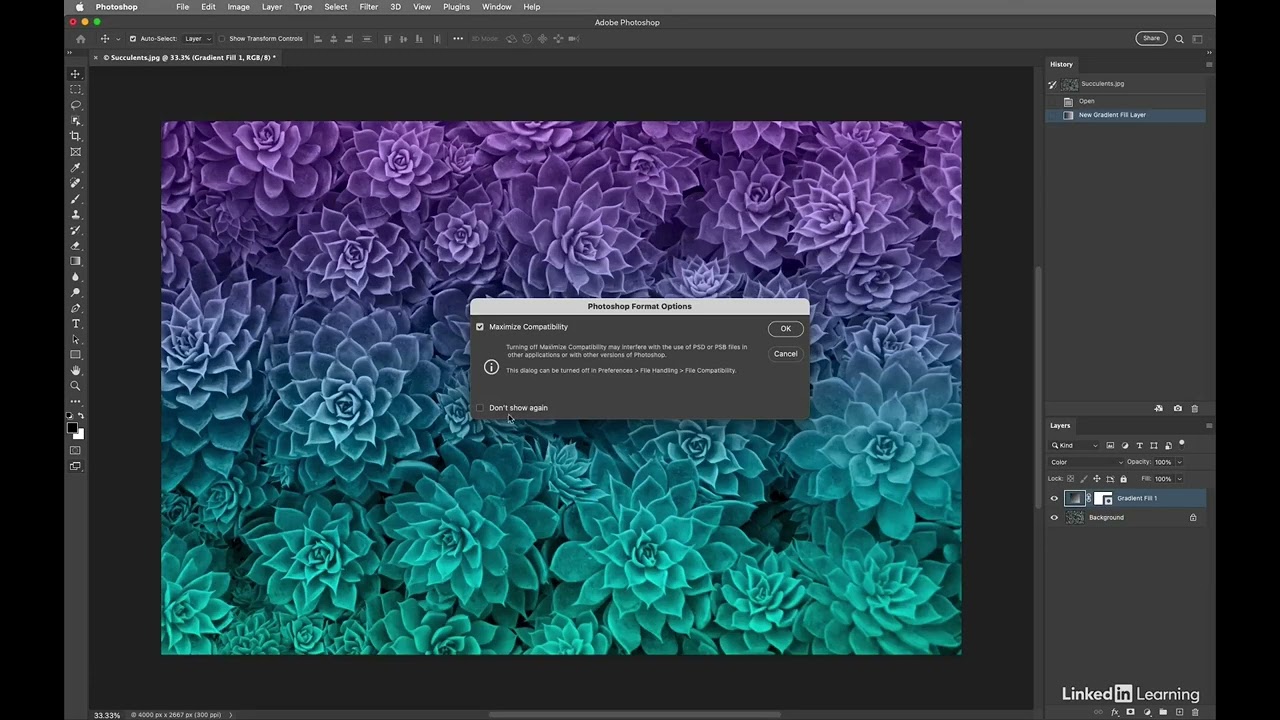1280x720 pixels.
Task: Select the History Brush tool
Action: [x=75, y=230]
